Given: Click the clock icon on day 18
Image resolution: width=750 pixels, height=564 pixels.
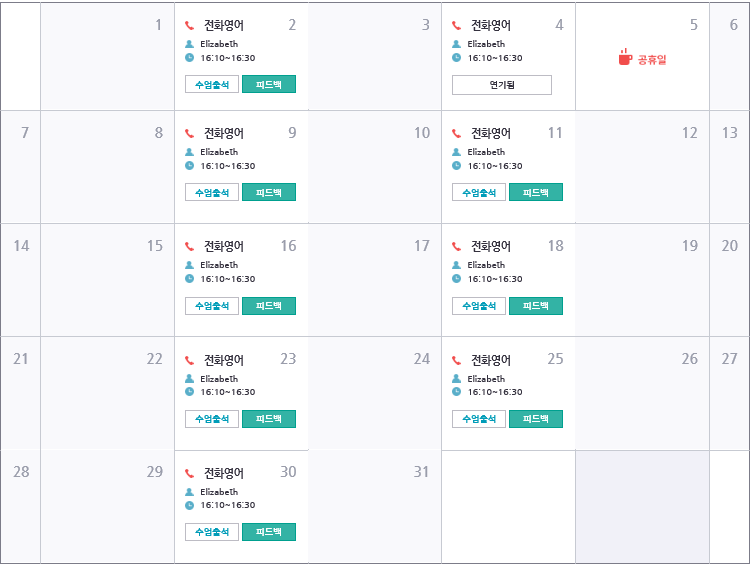Looking at the screenshot, I should (457, 279).
